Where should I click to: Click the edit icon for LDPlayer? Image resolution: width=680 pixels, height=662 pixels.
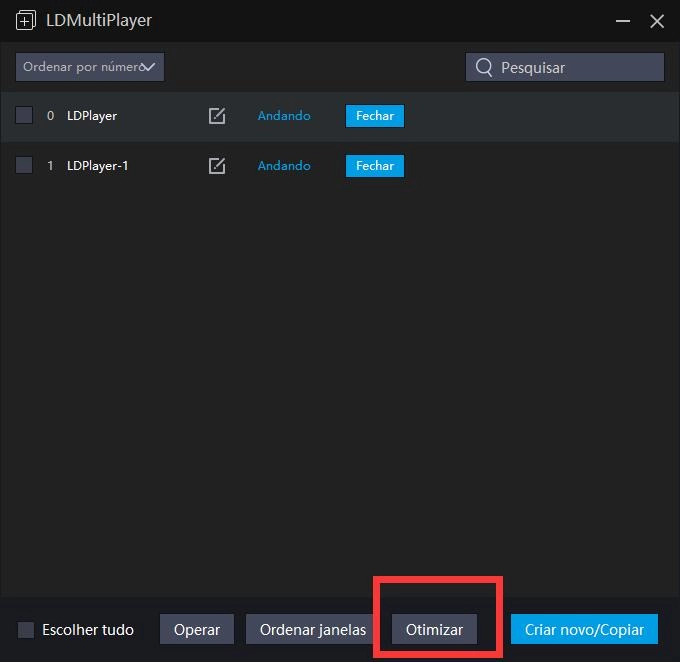(217, 116)
